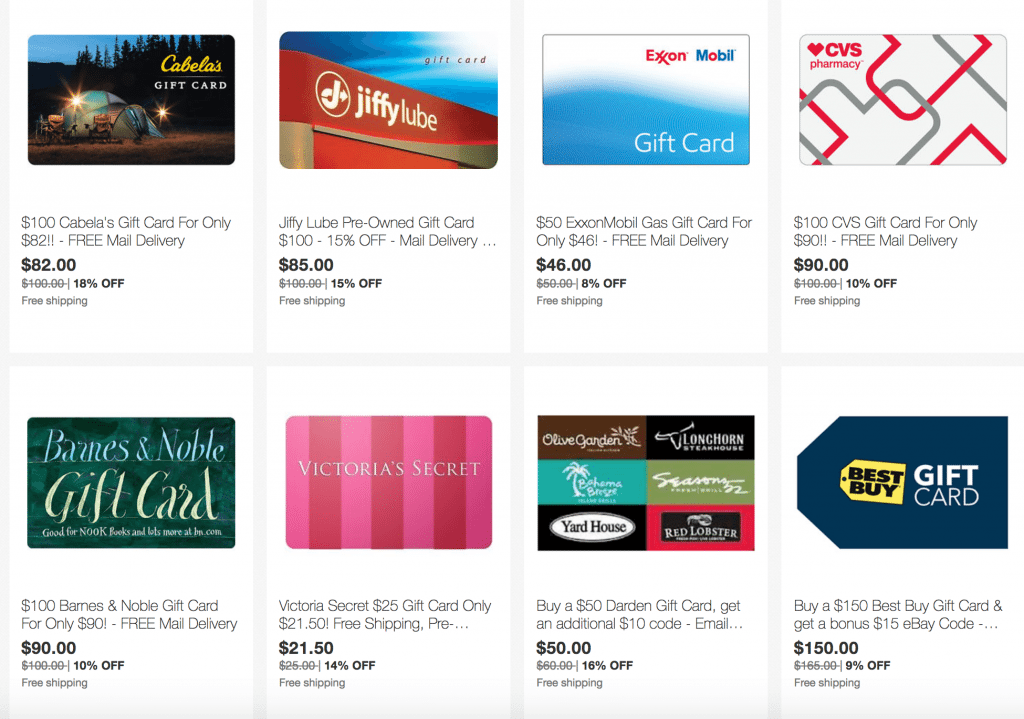Screen dimensions: 1024x719
Task: Select the CVS pharmacy gift card image
Action: click(x=903, y=100)
